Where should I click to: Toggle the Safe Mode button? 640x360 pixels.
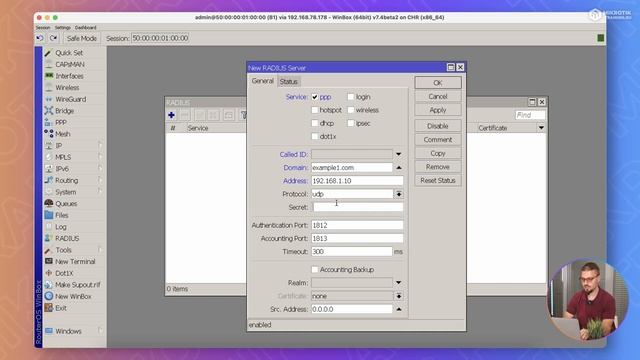pyautogui.click(x=82, y=38)
